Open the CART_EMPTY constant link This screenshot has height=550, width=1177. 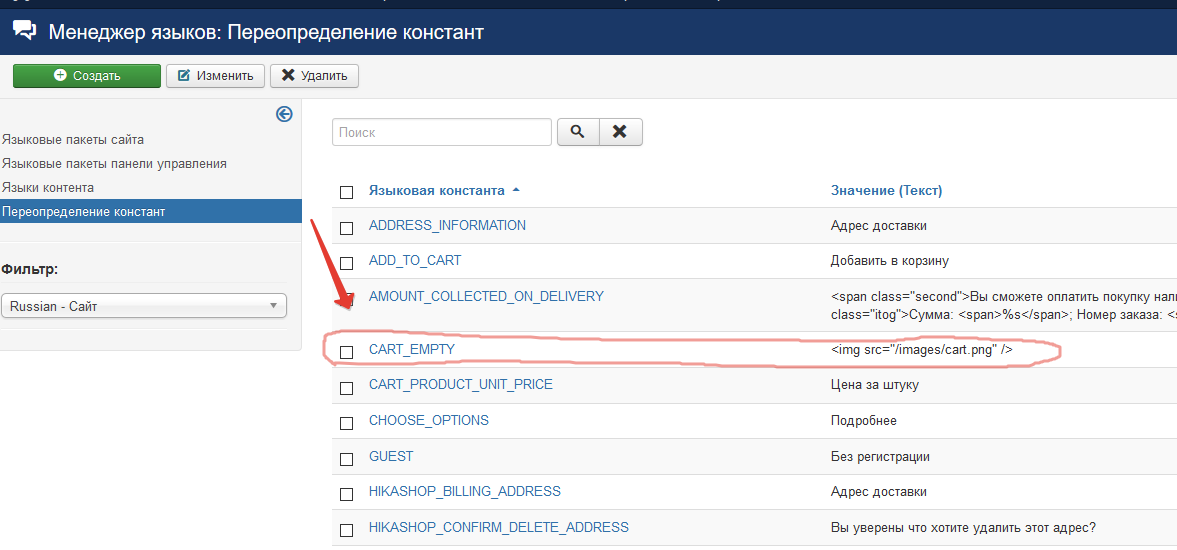point(412,349)
